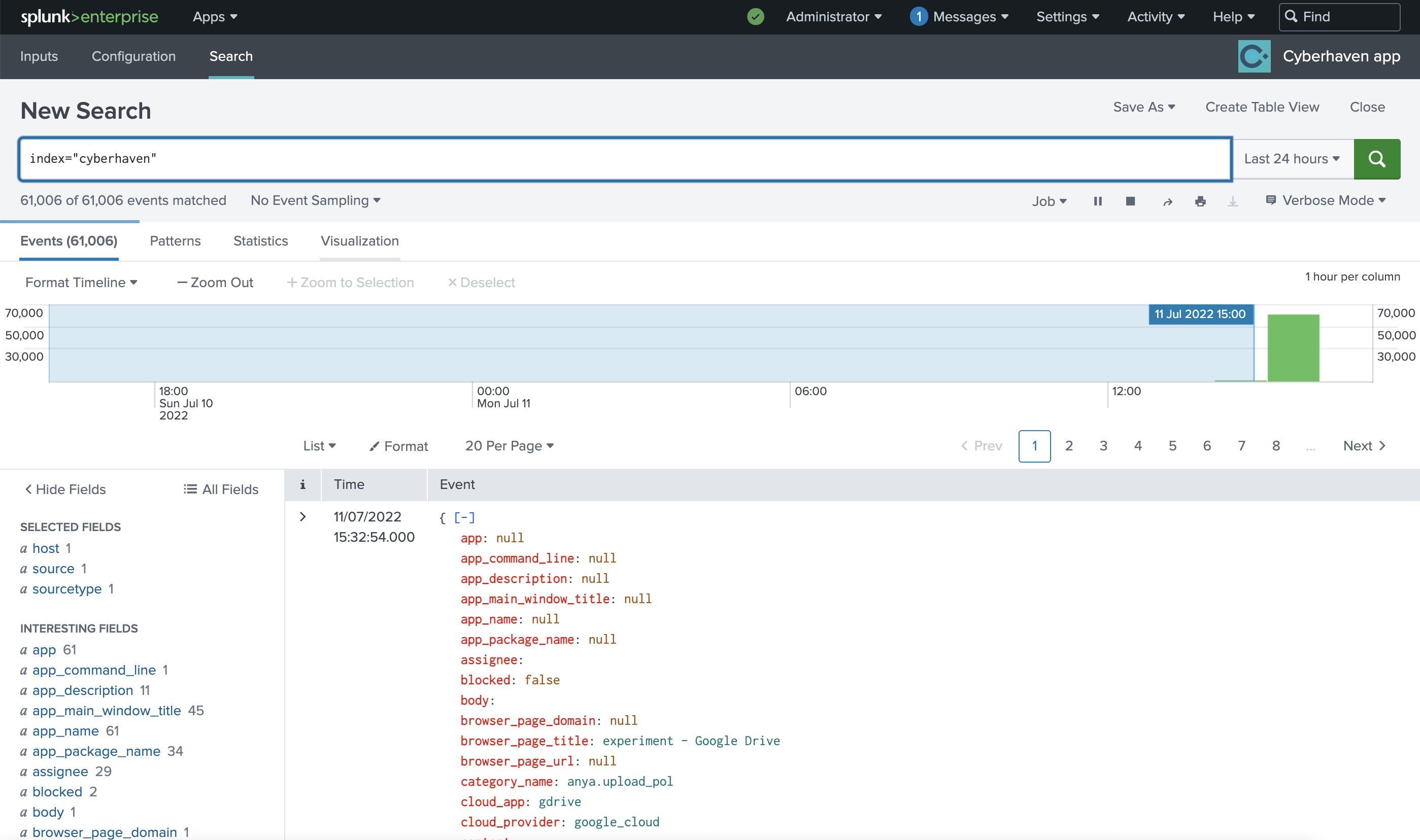Click the search query input field
Image resolution: width=1420 pixels, height=840 pixels.
coord(625,159)
